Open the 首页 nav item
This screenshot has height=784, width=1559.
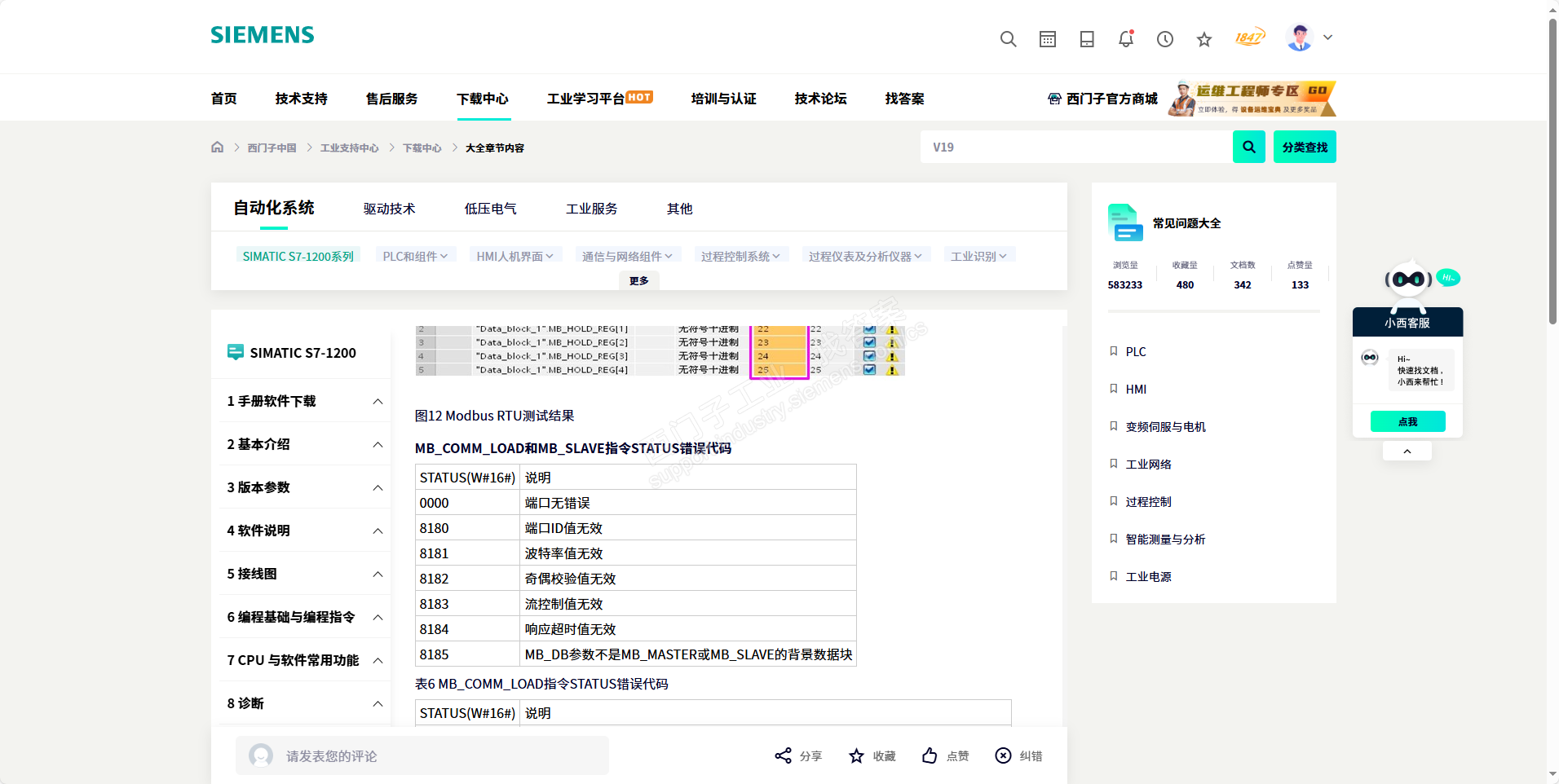point(223,99)
